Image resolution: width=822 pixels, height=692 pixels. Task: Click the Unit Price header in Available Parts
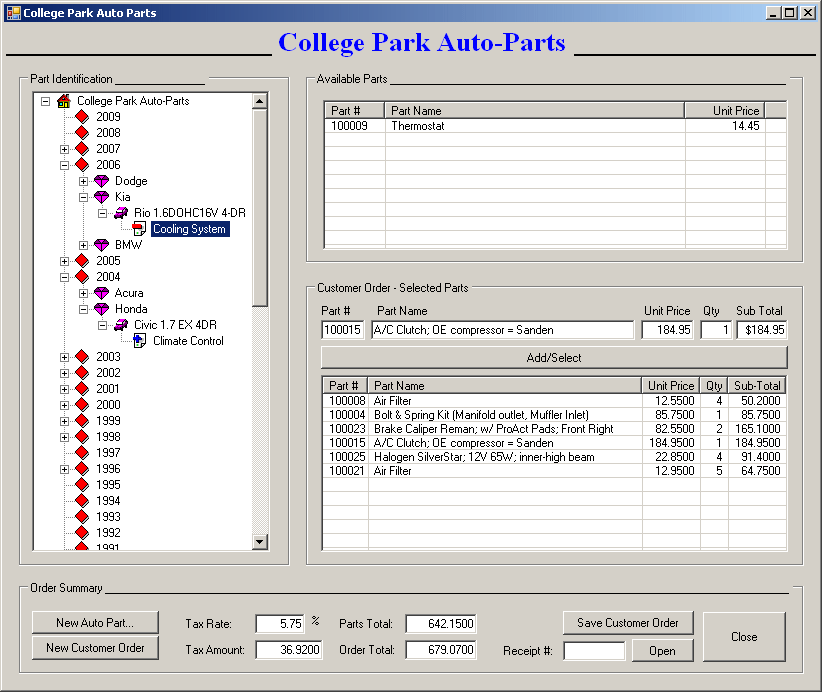point(724,111)
